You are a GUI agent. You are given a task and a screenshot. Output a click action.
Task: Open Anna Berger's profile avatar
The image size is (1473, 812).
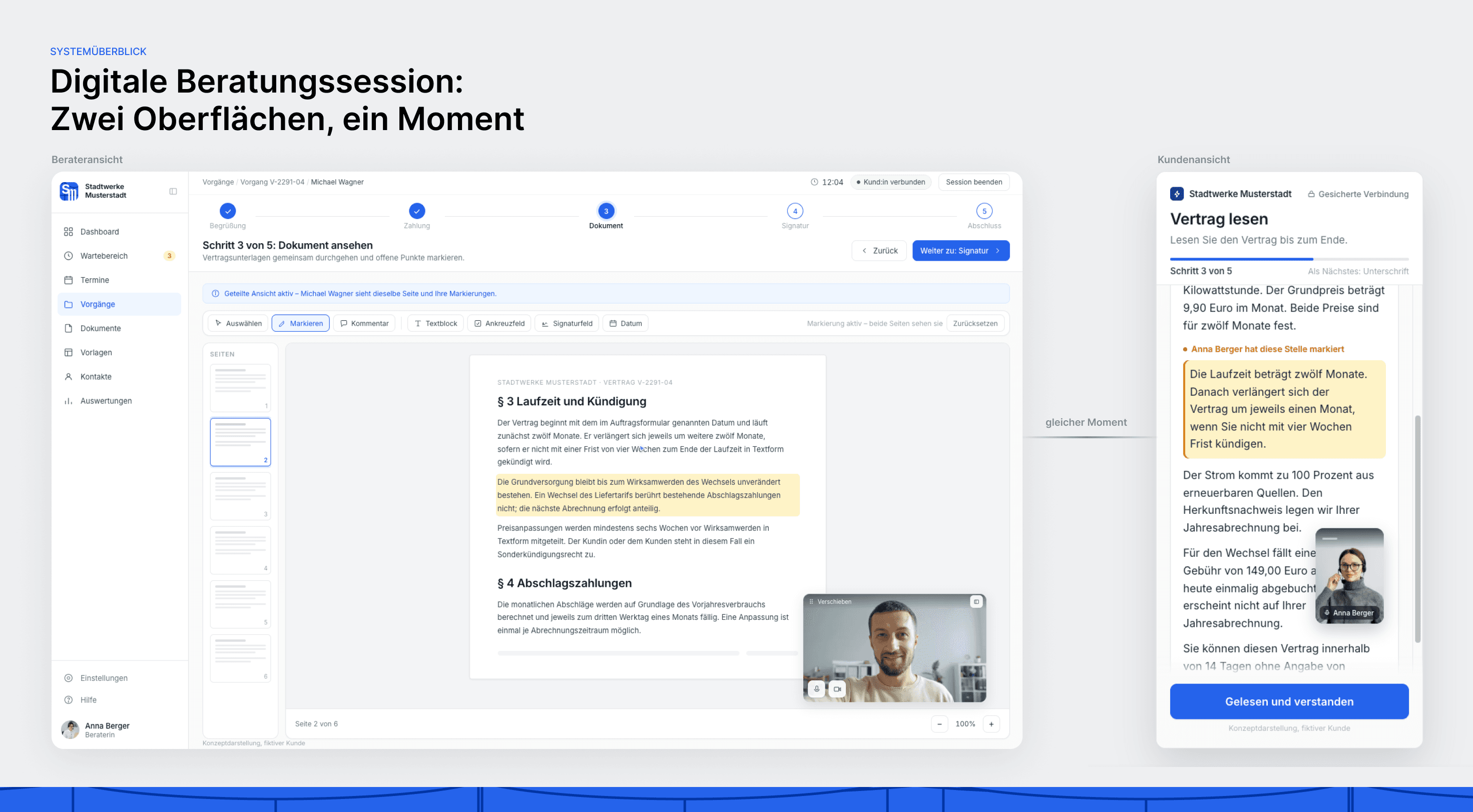71,730
